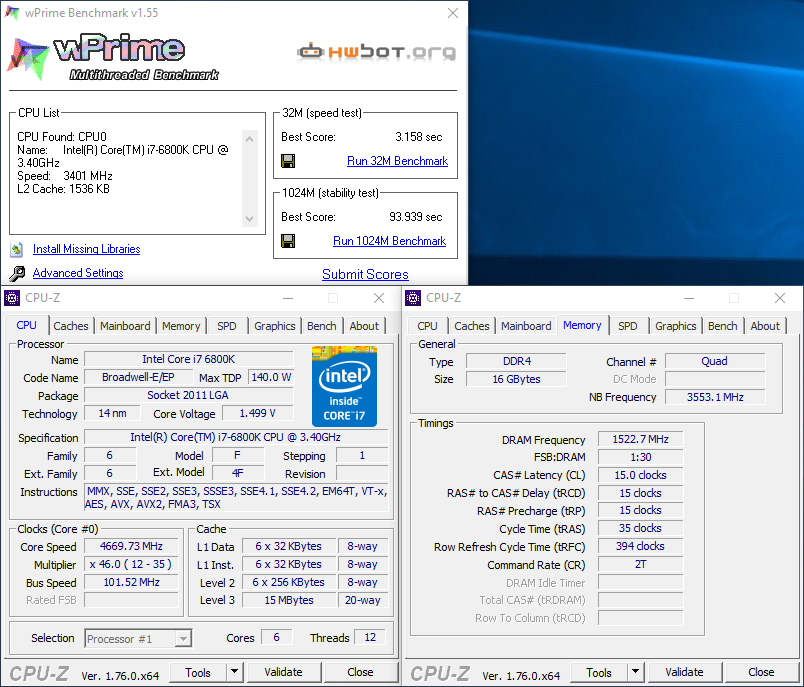Click the HWBOT.org logo
Image resolution: width=804 pixels, height=687 pixels.
(376, 52)
